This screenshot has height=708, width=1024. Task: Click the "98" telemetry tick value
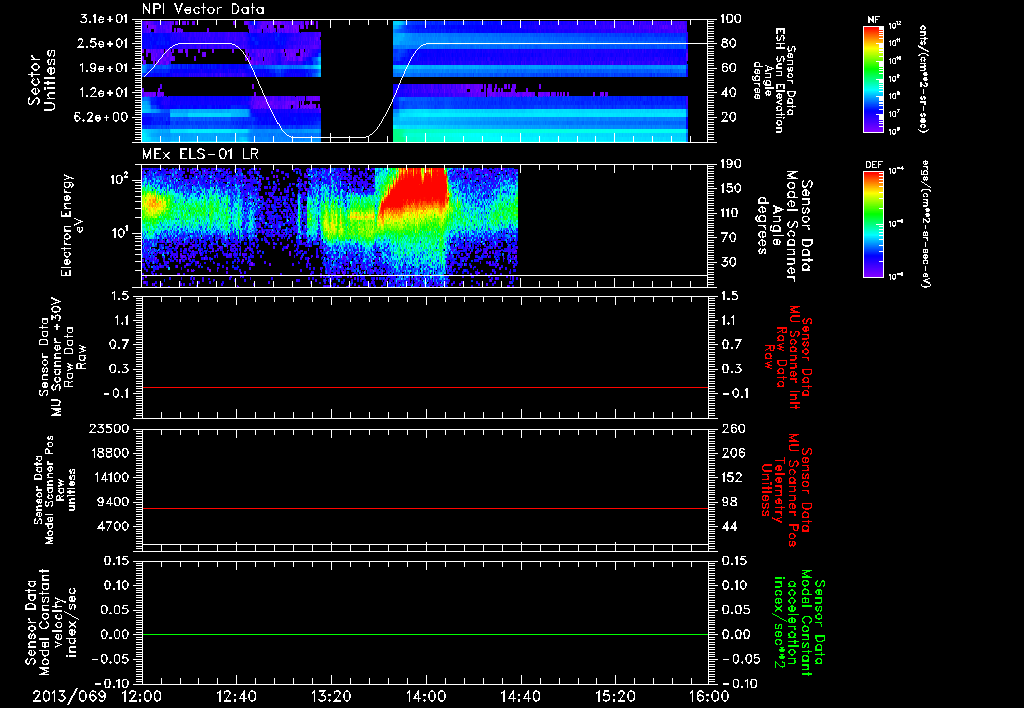729,502
